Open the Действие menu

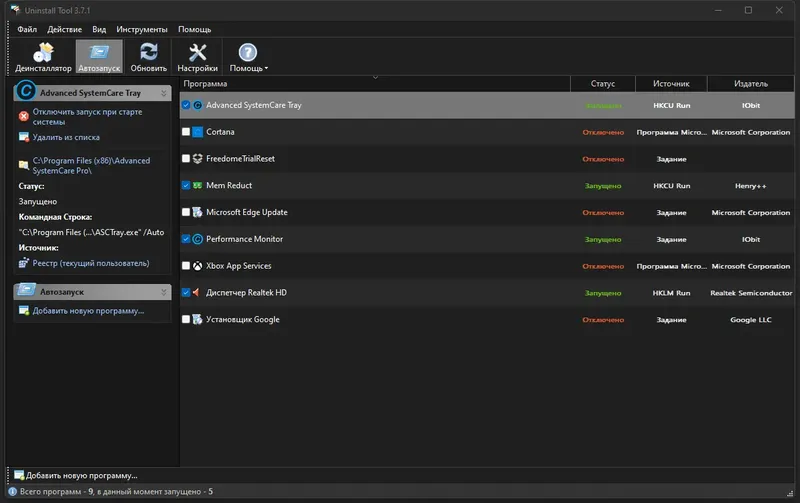point(64,30)
